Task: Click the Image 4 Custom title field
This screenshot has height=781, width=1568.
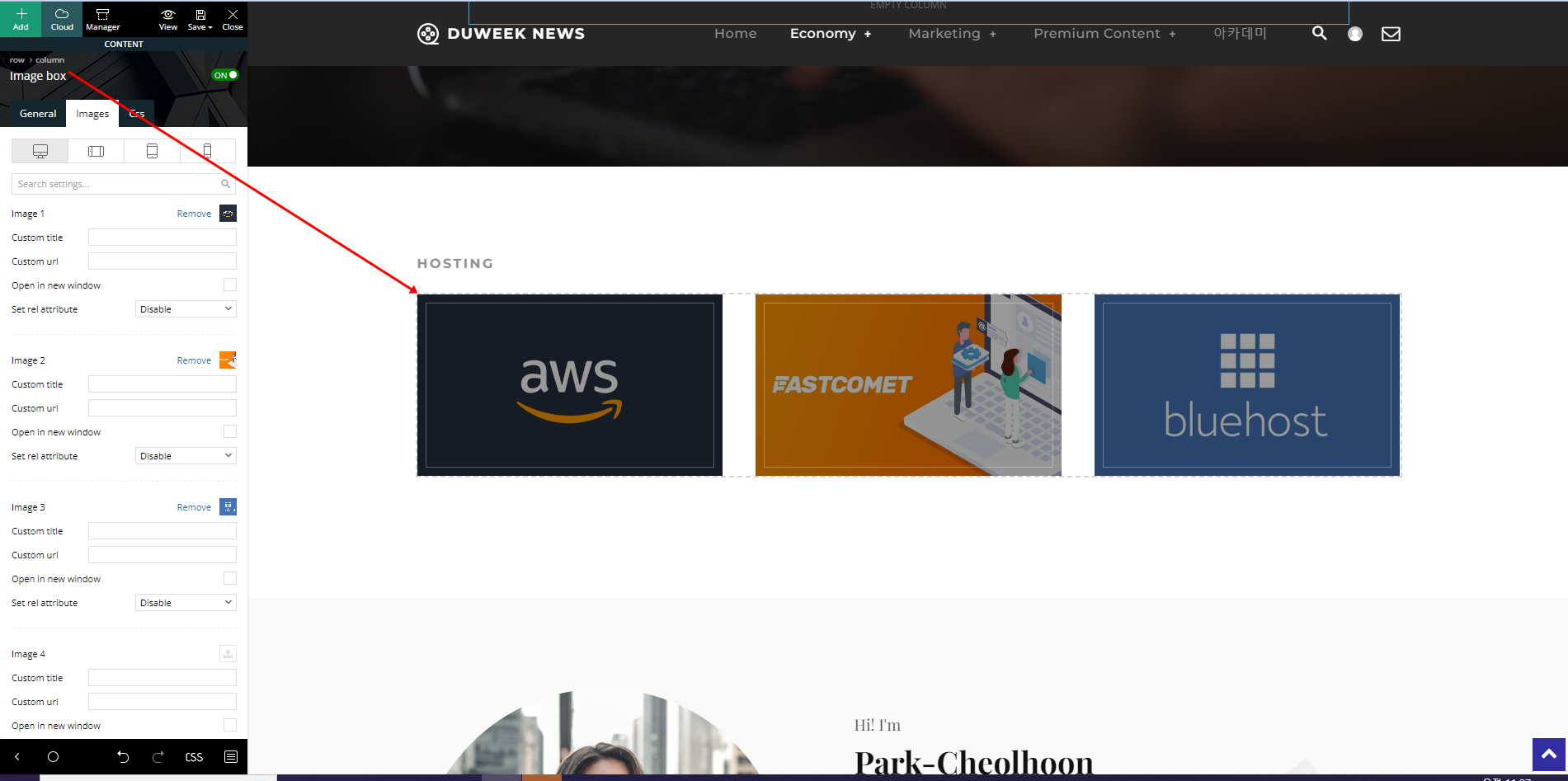Action: click(x=162, y=678)
